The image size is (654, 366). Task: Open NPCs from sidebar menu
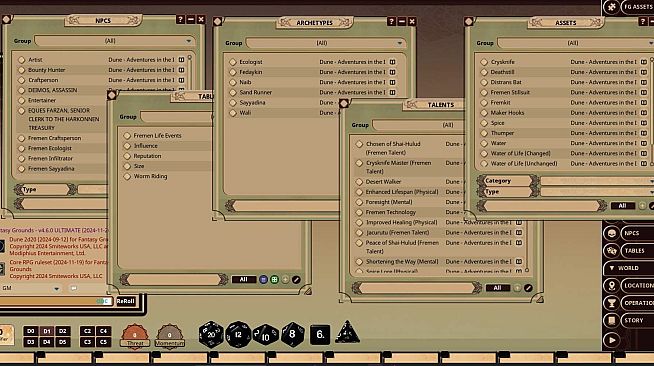[637, 233]
